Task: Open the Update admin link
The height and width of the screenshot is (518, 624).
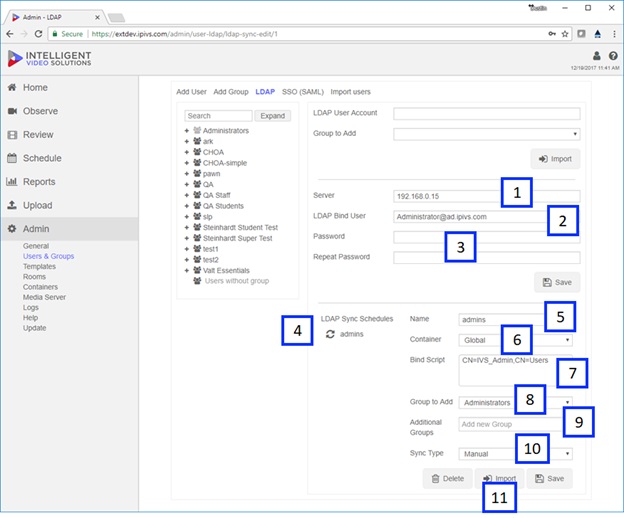Action: (35, 328)
